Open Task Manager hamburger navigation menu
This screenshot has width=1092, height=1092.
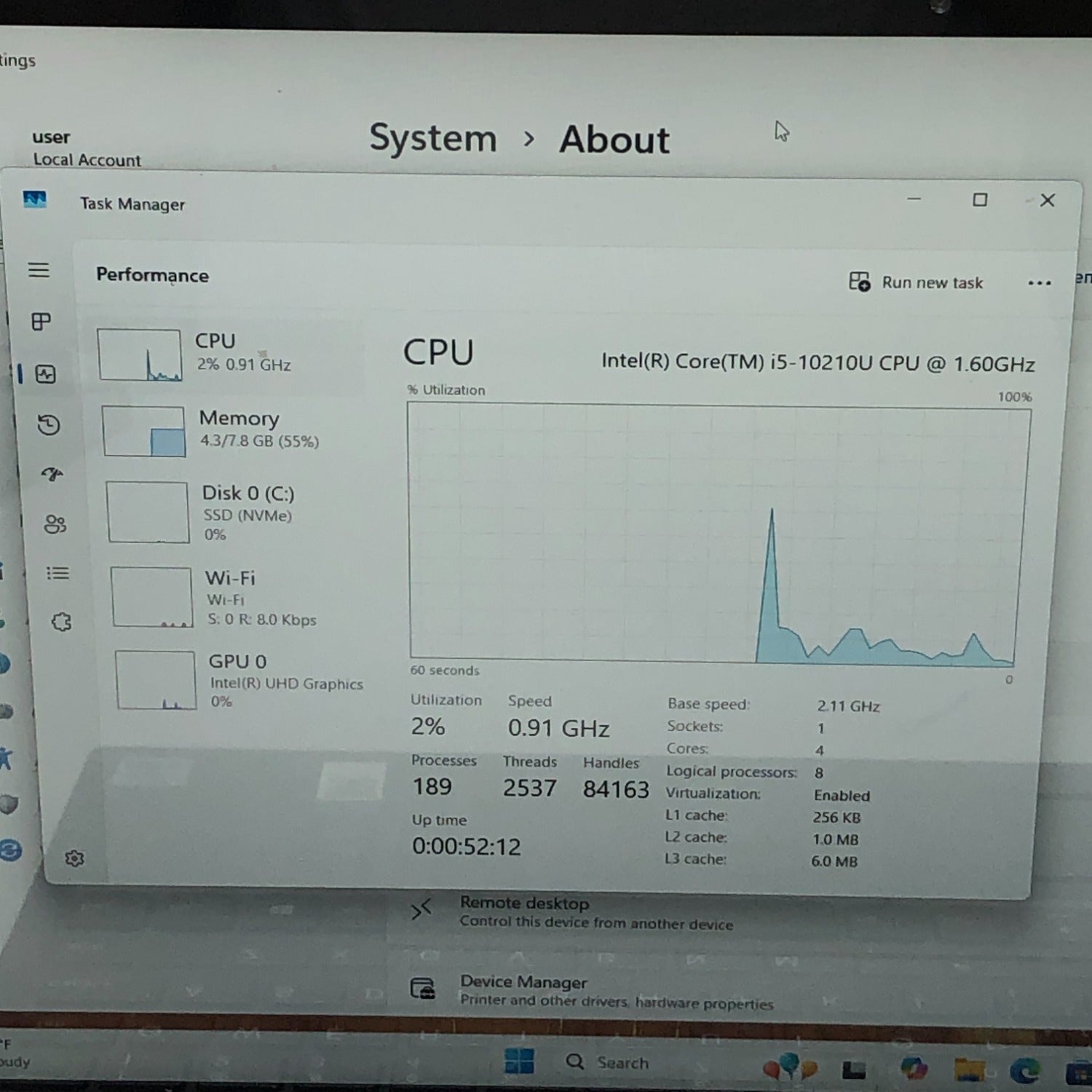pyautogui.click(x=39, y=270)
